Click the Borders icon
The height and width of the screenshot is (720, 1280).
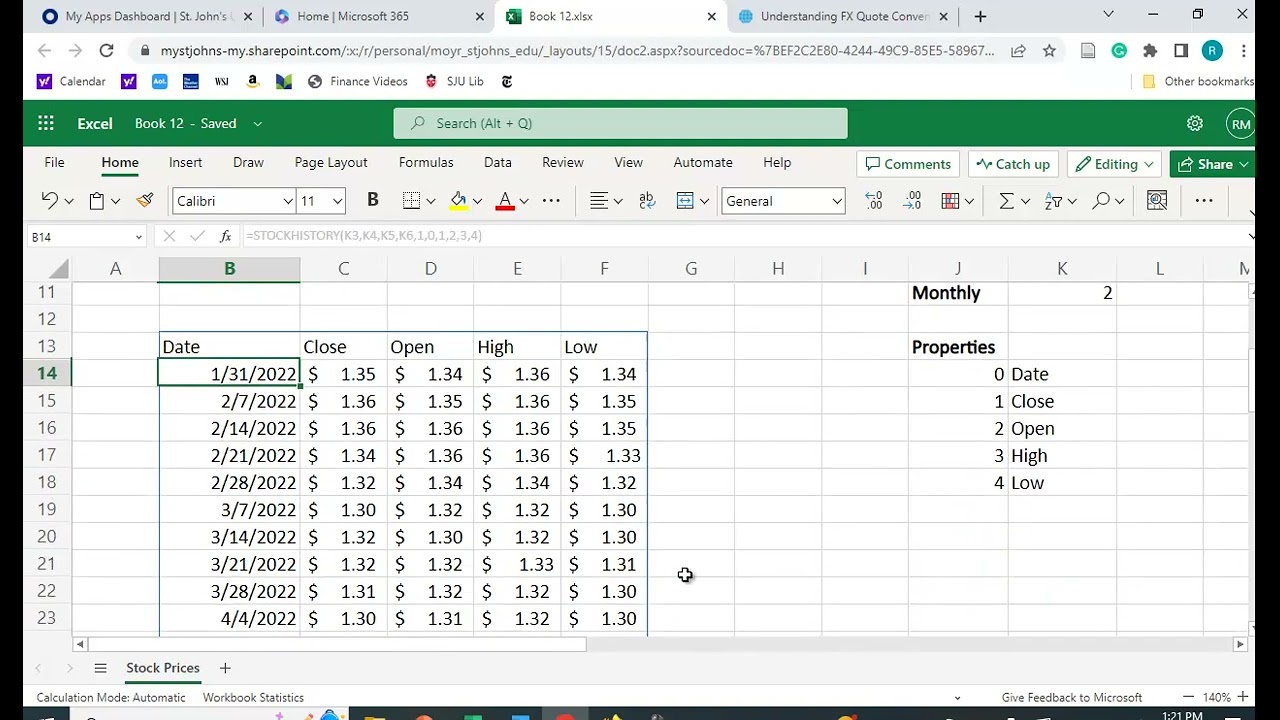411,201
